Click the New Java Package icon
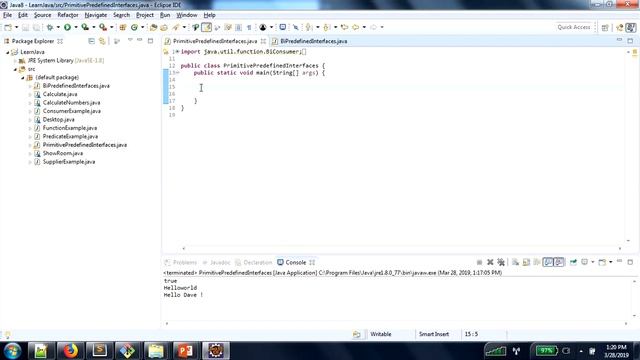Image resolution: width=640 pixels, height=360 pixels. (122, 27)
